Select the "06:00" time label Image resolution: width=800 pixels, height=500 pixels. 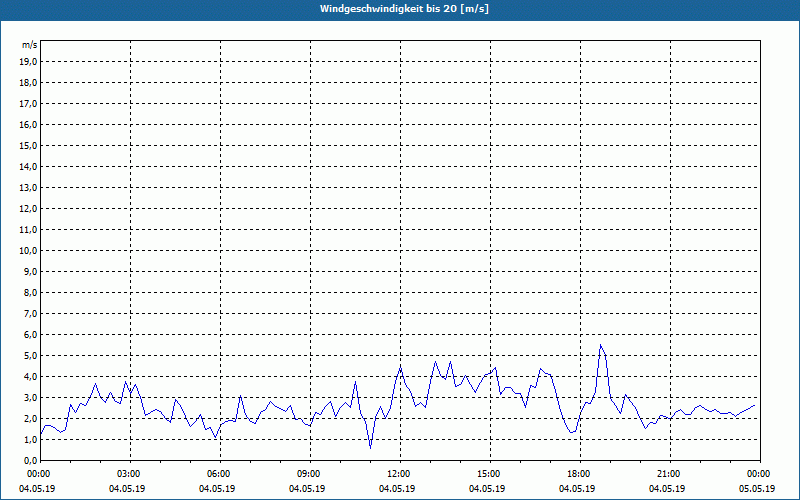(x=220, y=474)
